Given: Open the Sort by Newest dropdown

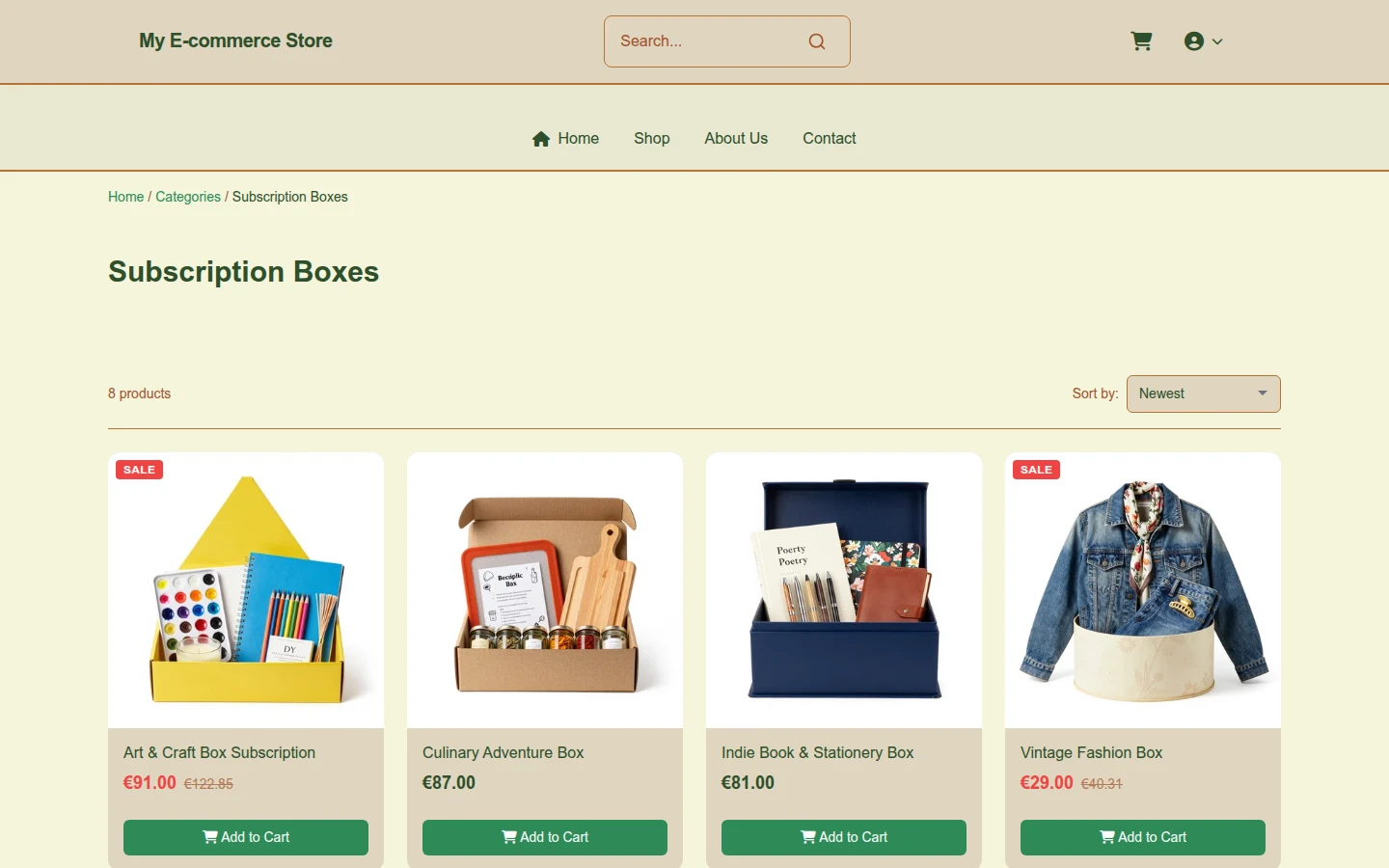Looking at the screenshot, I should click(1204, 393).
